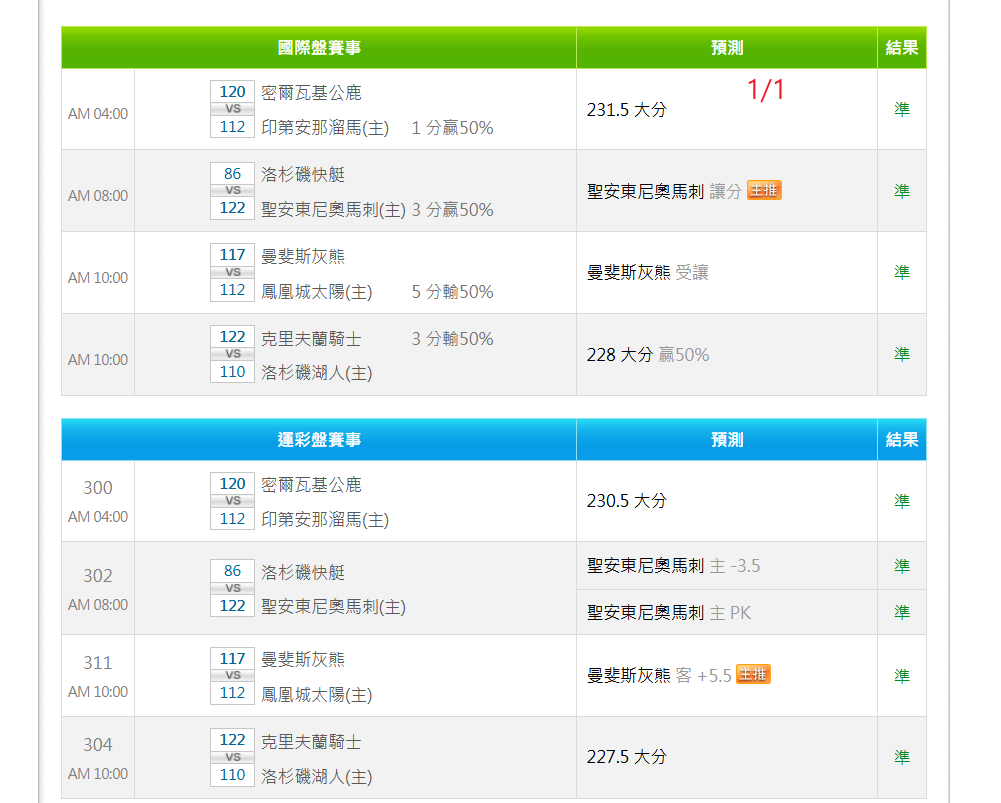Open 洛杉磯快艇 team in 運彩盤 table
The image size is (1001, 803).
click(x=303, y=572)
